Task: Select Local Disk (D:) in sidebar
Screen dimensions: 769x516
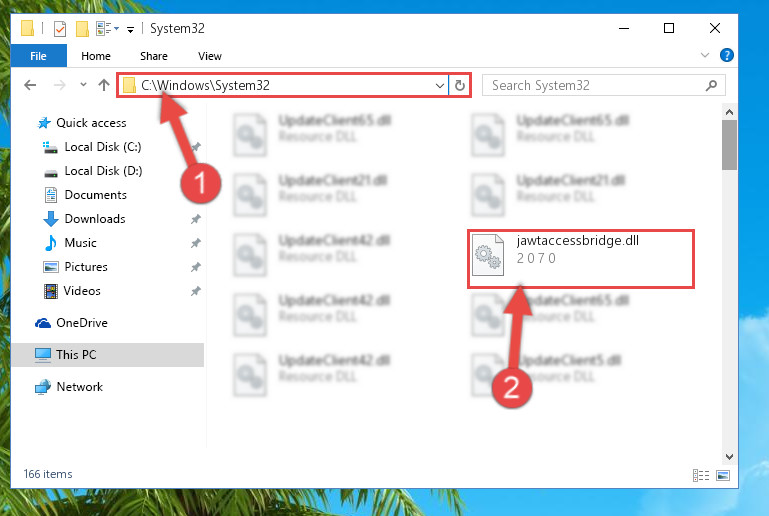Action: coord(103,171)
